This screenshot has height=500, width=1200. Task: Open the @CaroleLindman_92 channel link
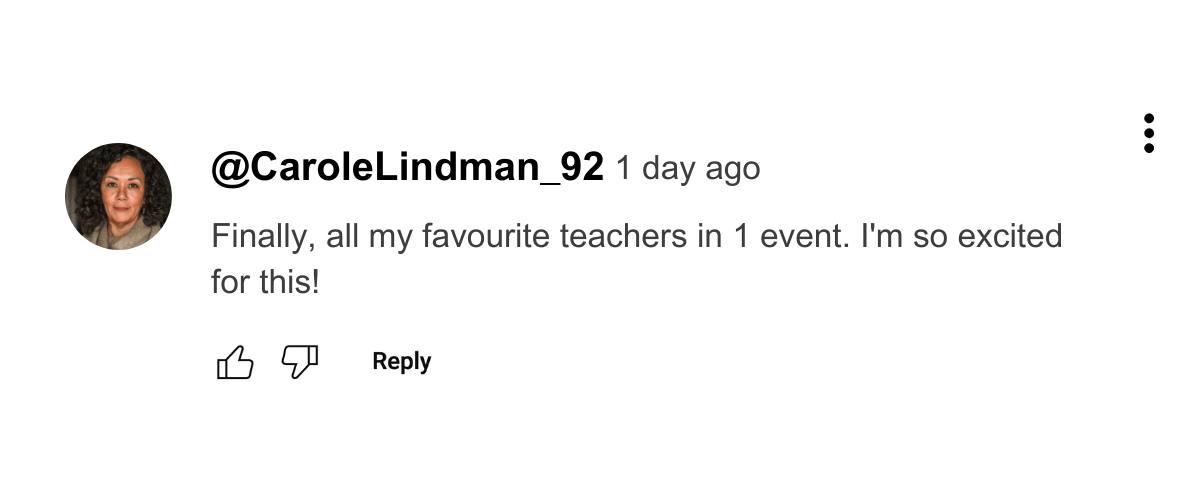click(x=408, y=168)
